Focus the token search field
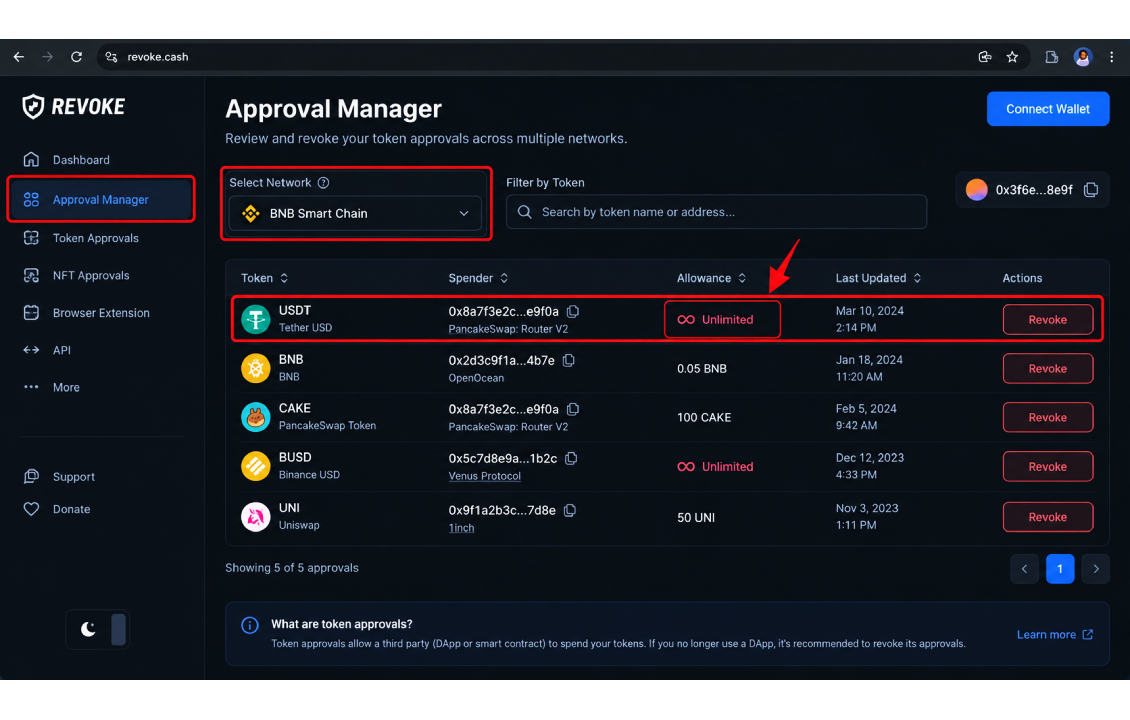 coord(716,212)
